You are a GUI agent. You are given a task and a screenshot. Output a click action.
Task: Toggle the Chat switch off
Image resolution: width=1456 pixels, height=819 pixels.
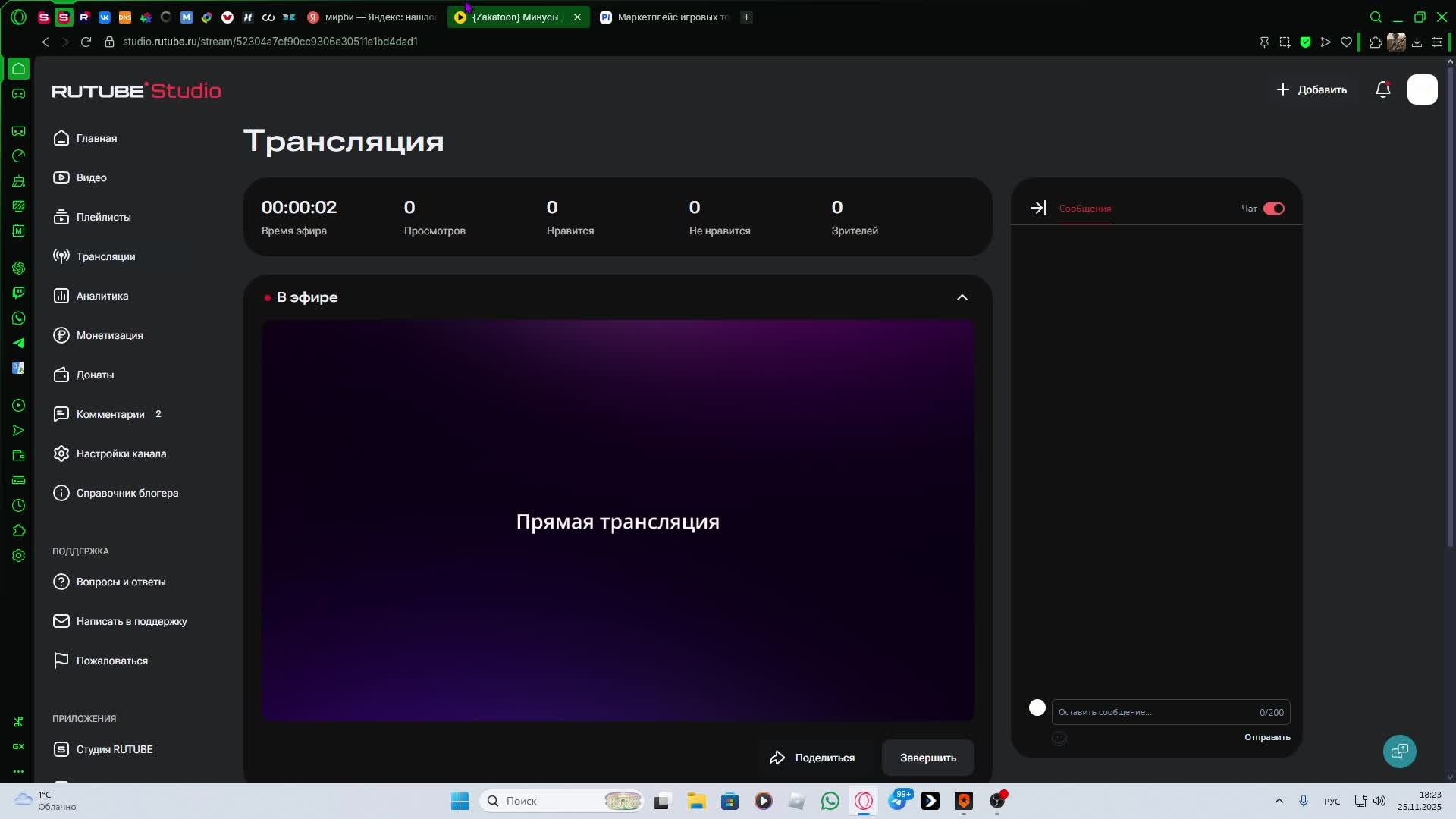[1273, 209]
